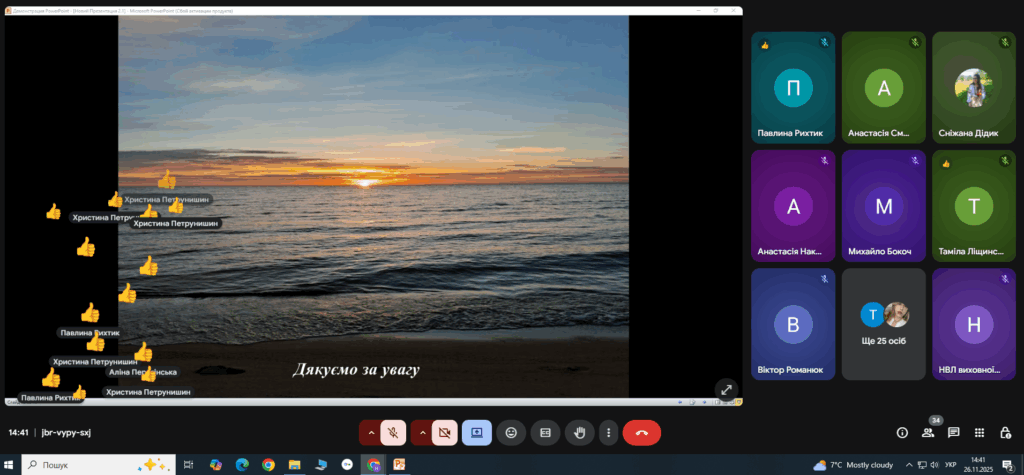Show the people participant list
Image resolution: width=1024 pixels, height=475 pixels.
point(928,433)
